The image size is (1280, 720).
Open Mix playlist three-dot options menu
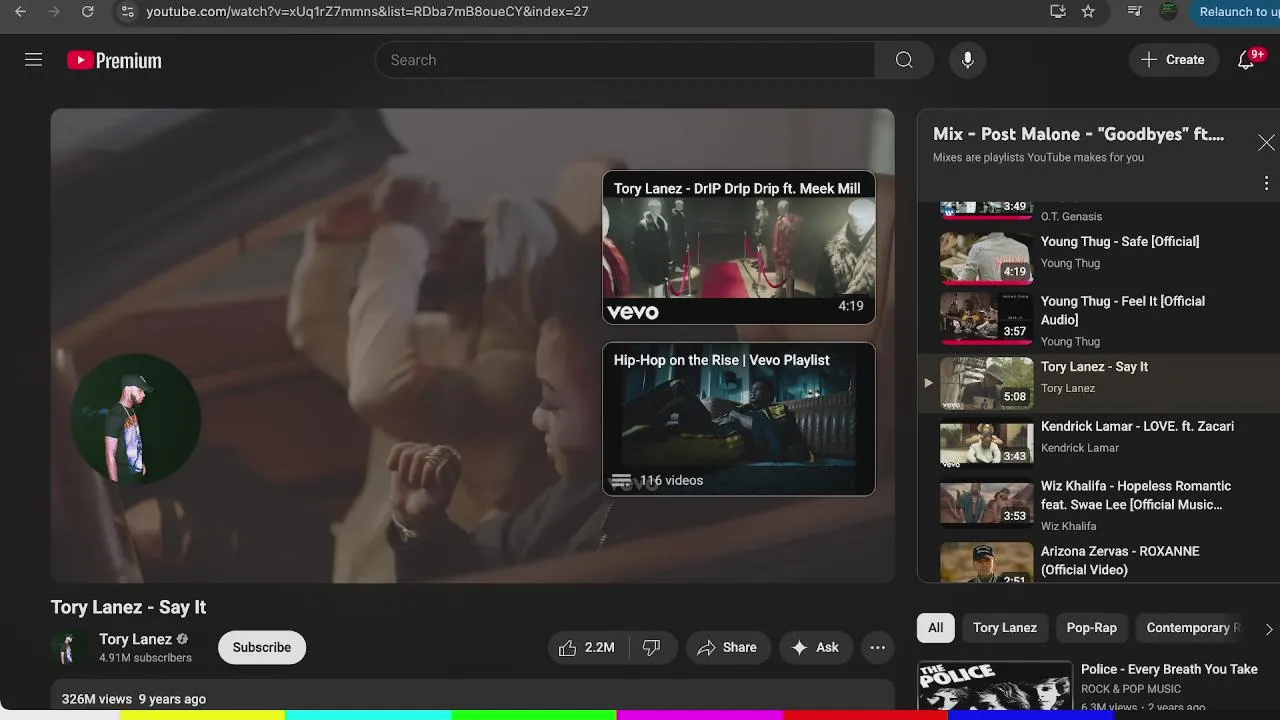click(1266, 183)
